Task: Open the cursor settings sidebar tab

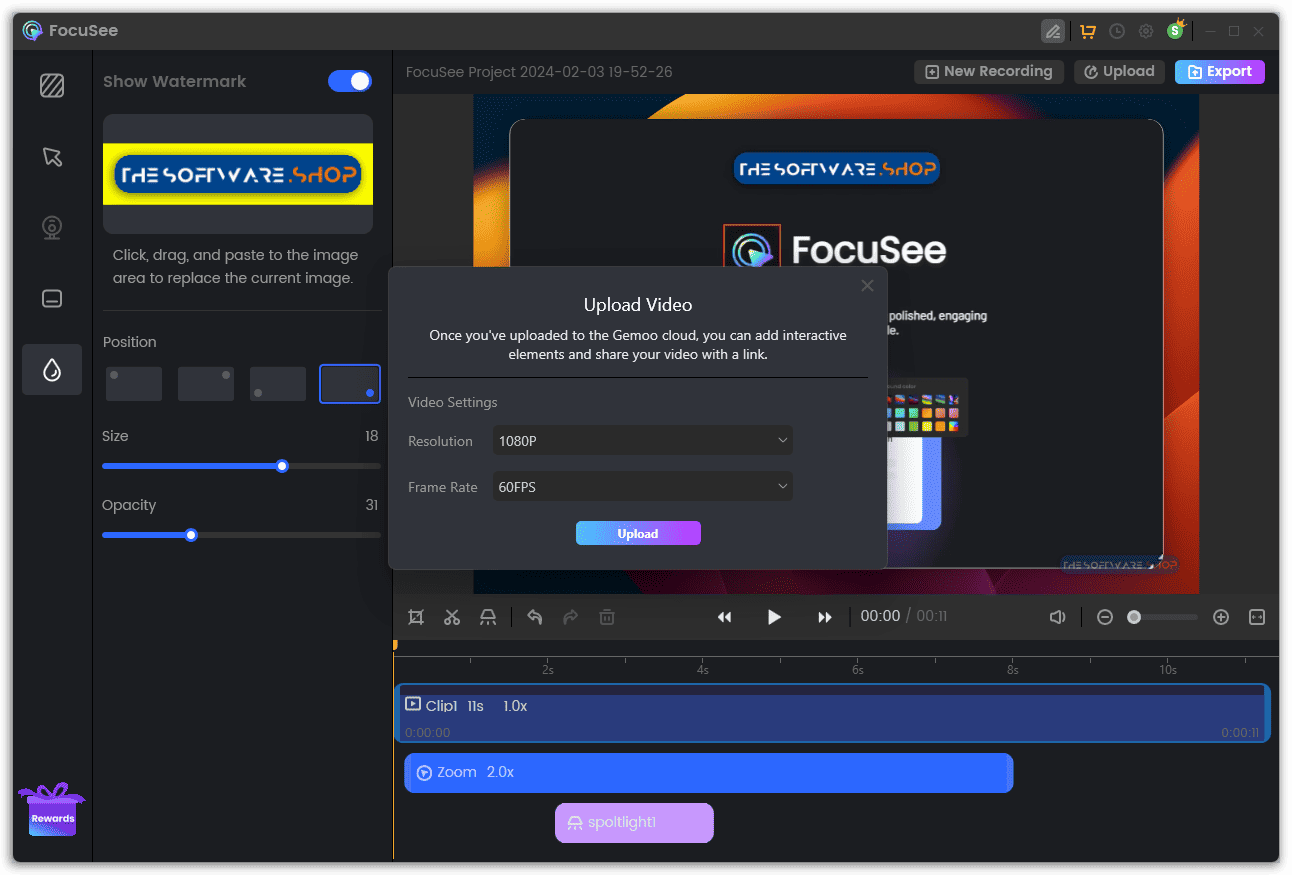Action: [x=52, y=157]
